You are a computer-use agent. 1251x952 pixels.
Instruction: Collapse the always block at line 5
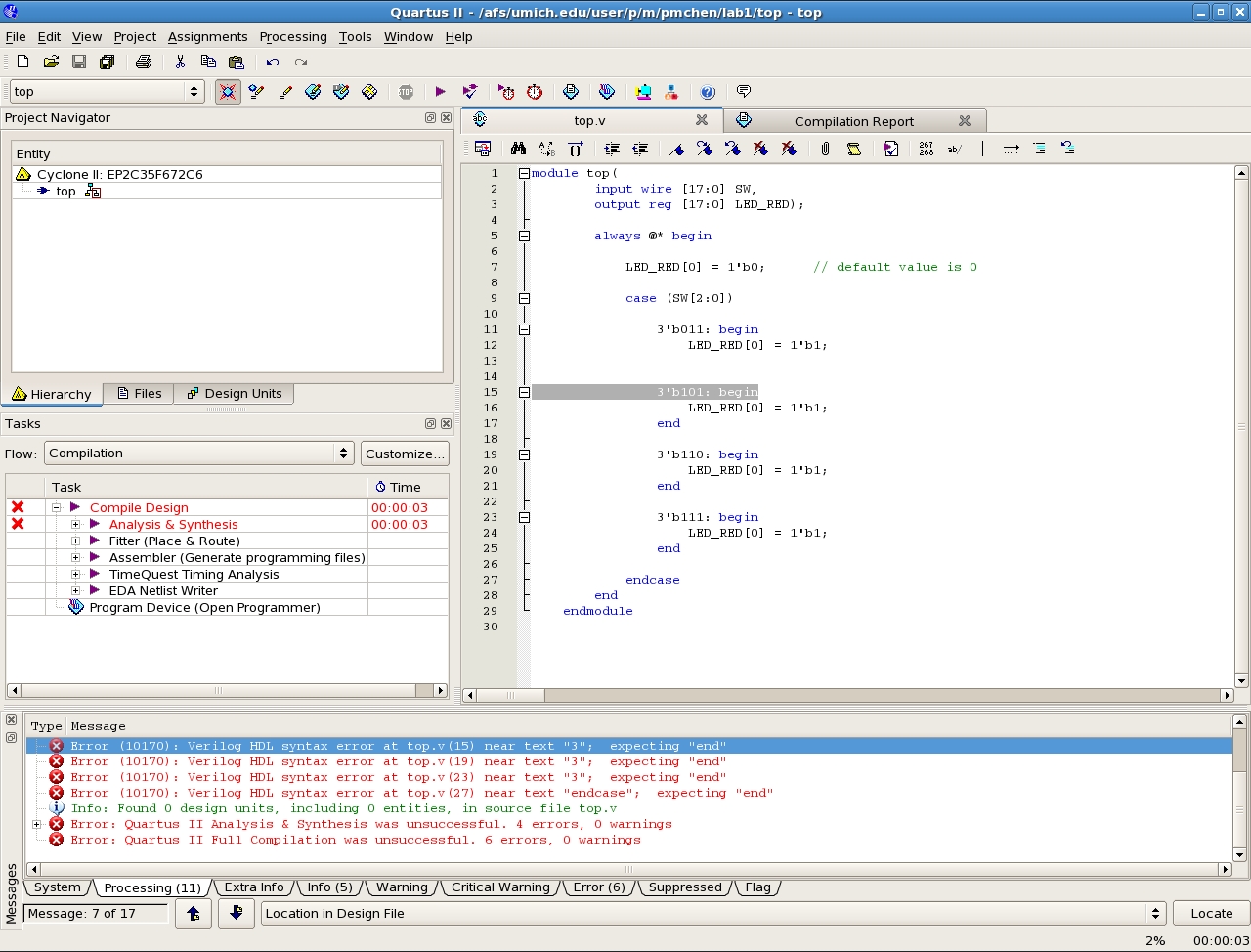[x=524, y=236]
